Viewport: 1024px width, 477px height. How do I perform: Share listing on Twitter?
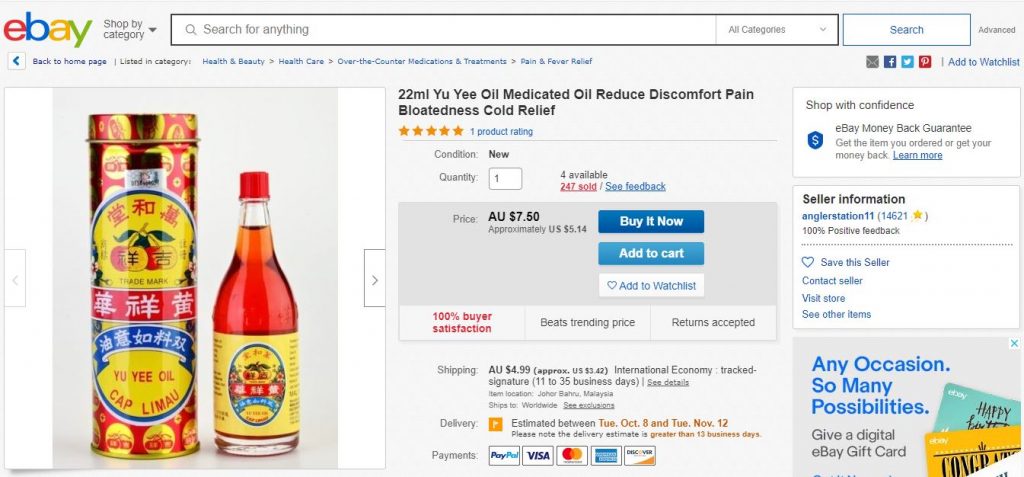pos(907,62)
